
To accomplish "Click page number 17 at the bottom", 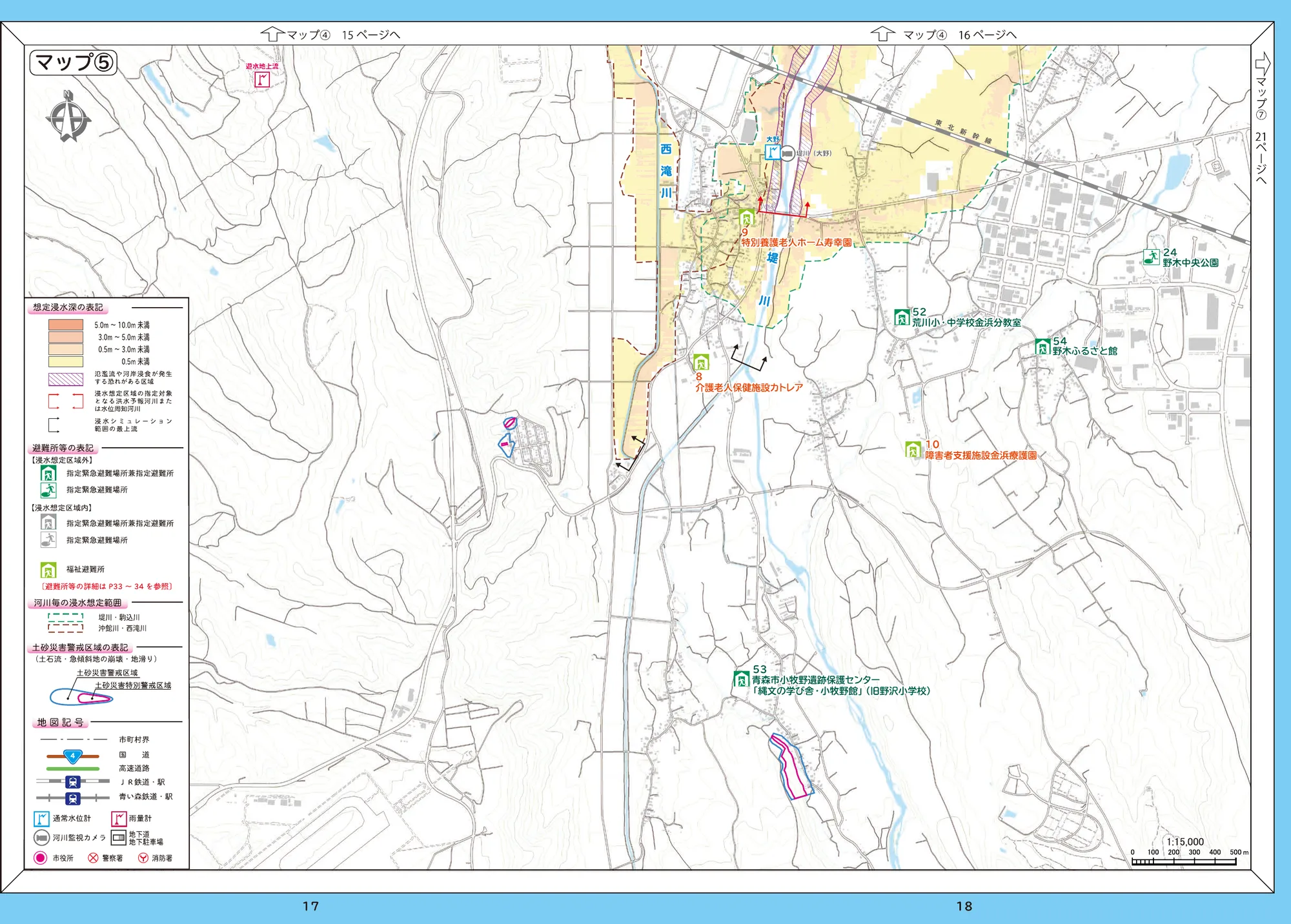I will pos(310,907).
